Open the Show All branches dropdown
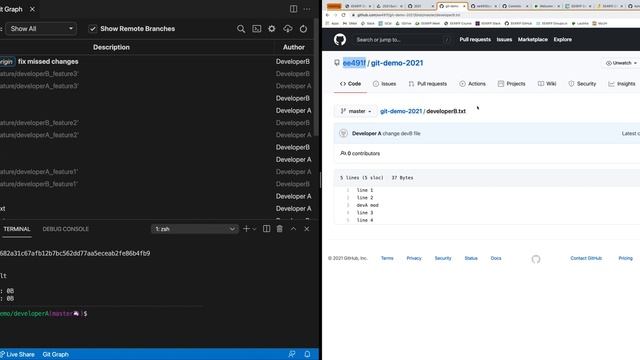The image size is (640, 360). click(41, 29)
